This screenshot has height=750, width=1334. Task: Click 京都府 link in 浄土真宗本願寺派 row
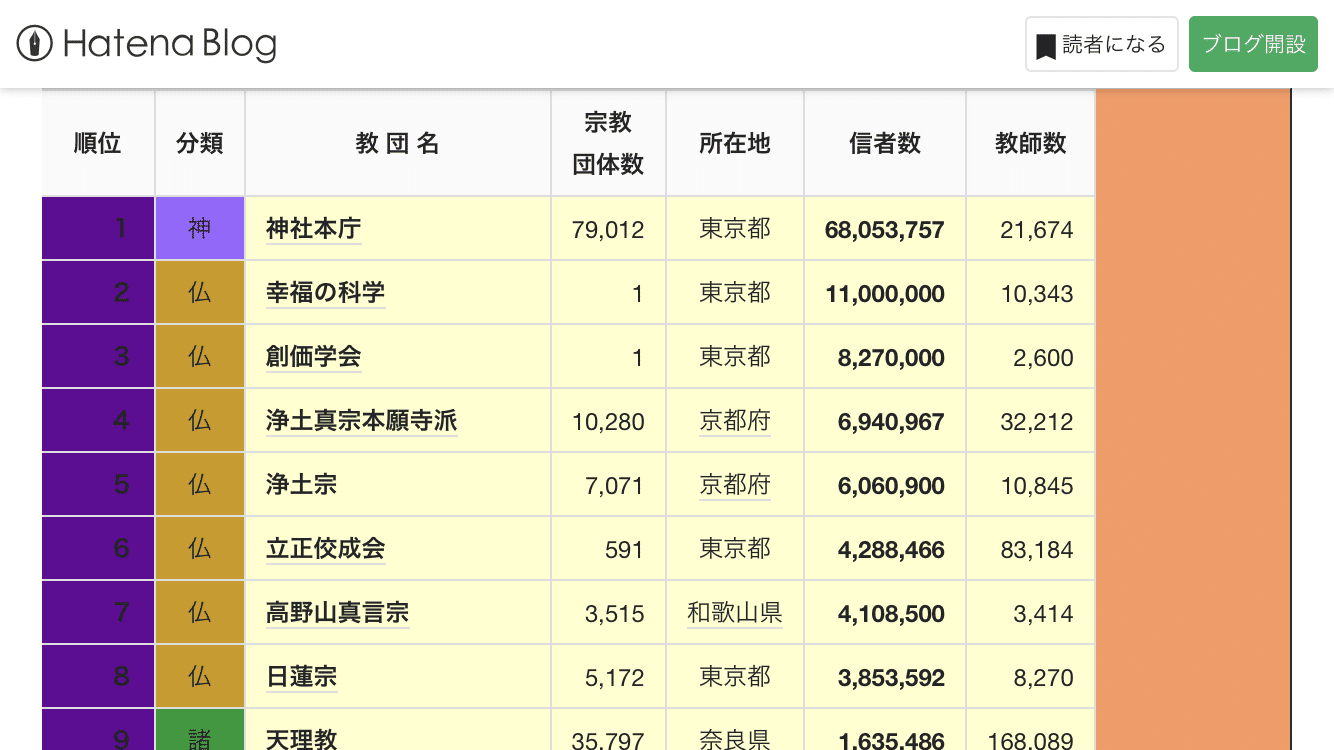click(735, 421)
